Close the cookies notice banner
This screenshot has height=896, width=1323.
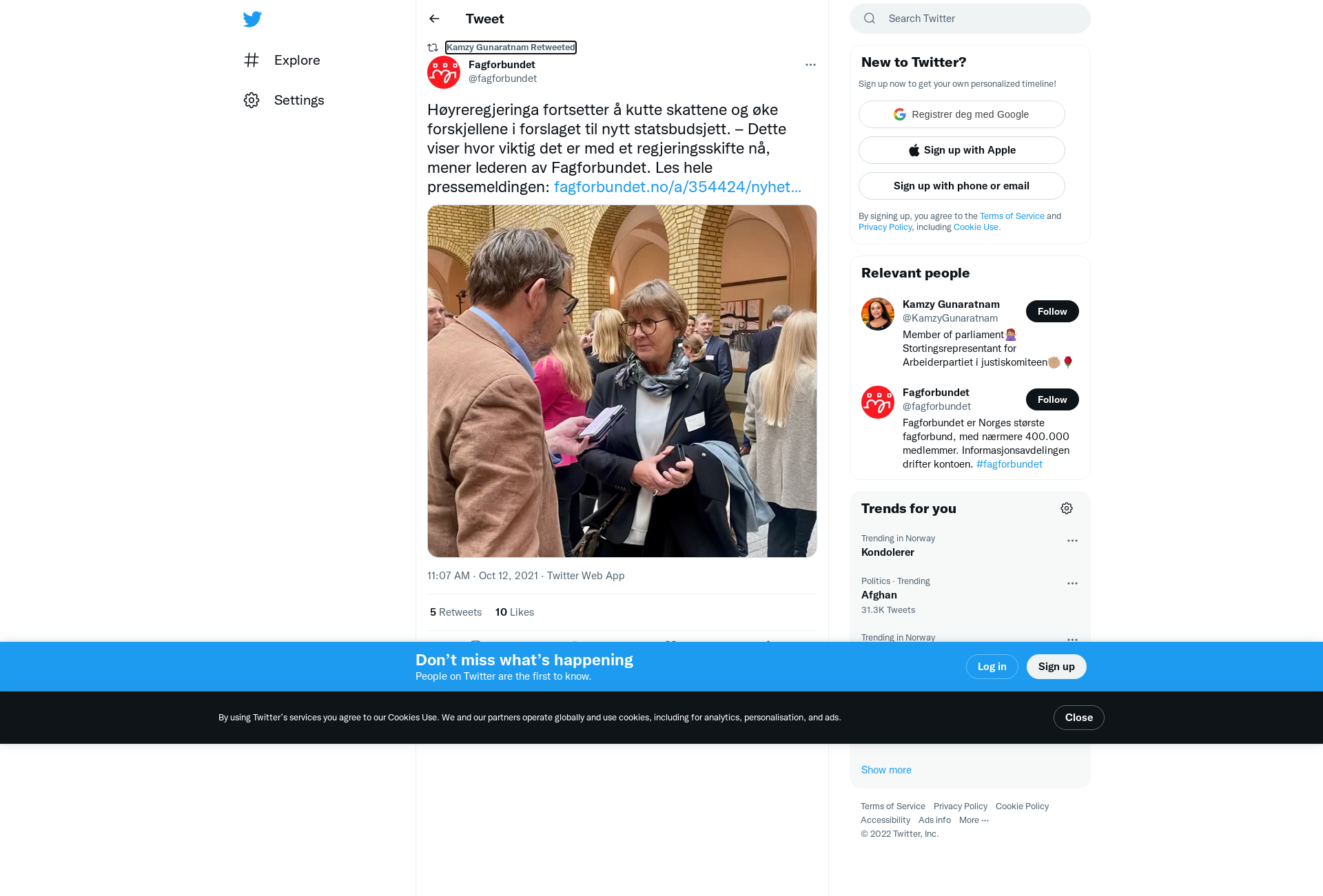tap(1079, 718)
